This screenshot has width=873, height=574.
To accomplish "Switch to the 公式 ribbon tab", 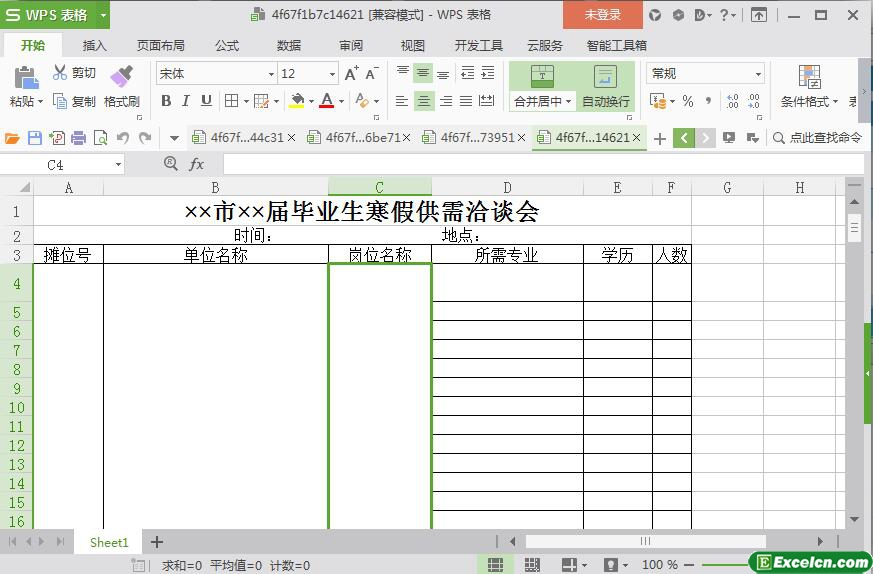I will coord(227,46).
